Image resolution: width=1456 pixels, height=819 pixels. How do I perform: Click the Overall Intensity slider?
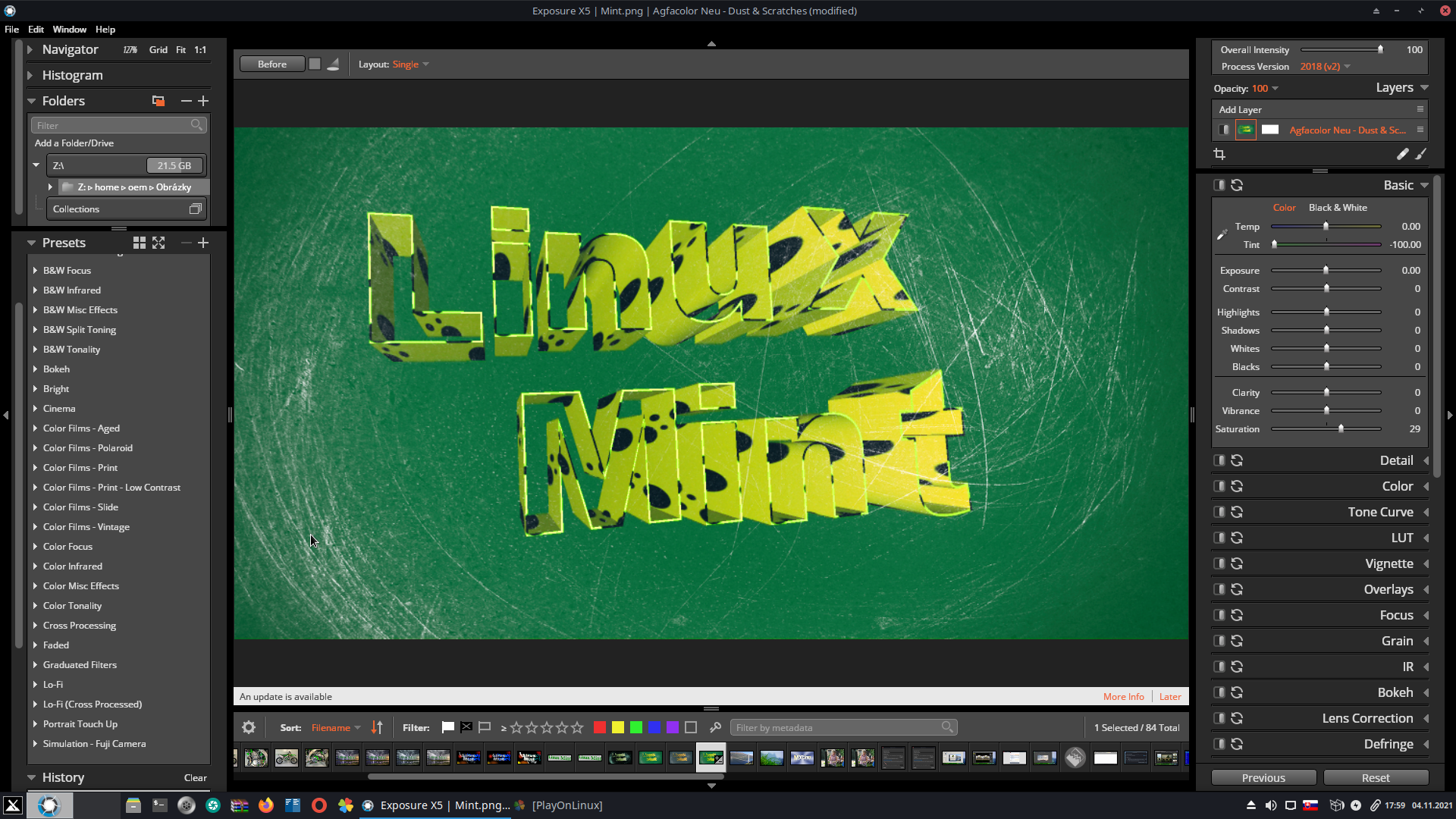1341,50
